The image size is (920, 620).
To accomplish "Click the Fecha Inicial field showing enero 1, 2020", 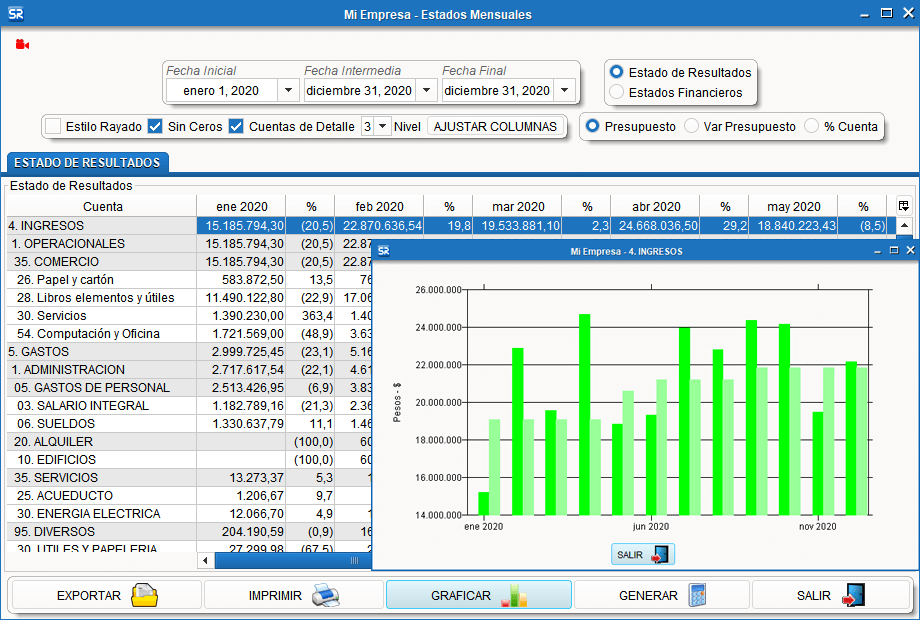I will click(x=221, y=90).
